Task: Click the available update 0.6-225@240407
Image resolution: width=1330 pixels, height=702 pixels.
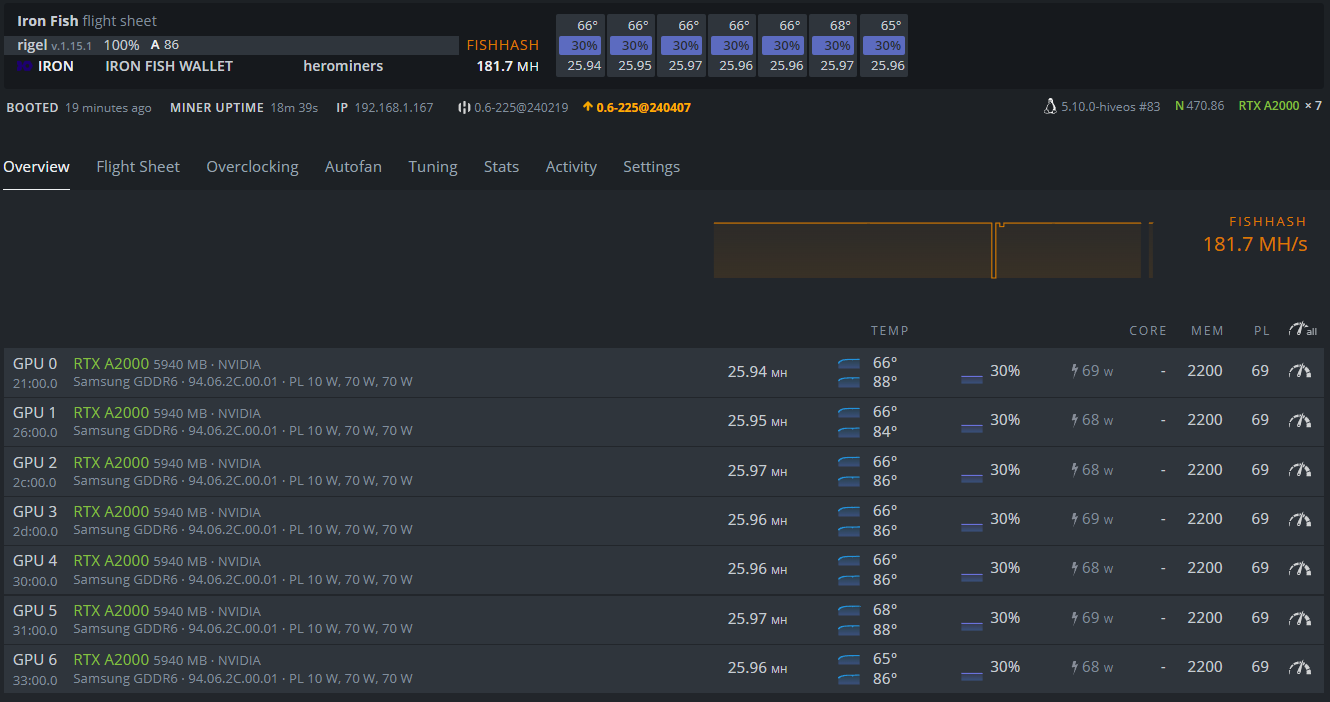Action: (x=643, y=107)
